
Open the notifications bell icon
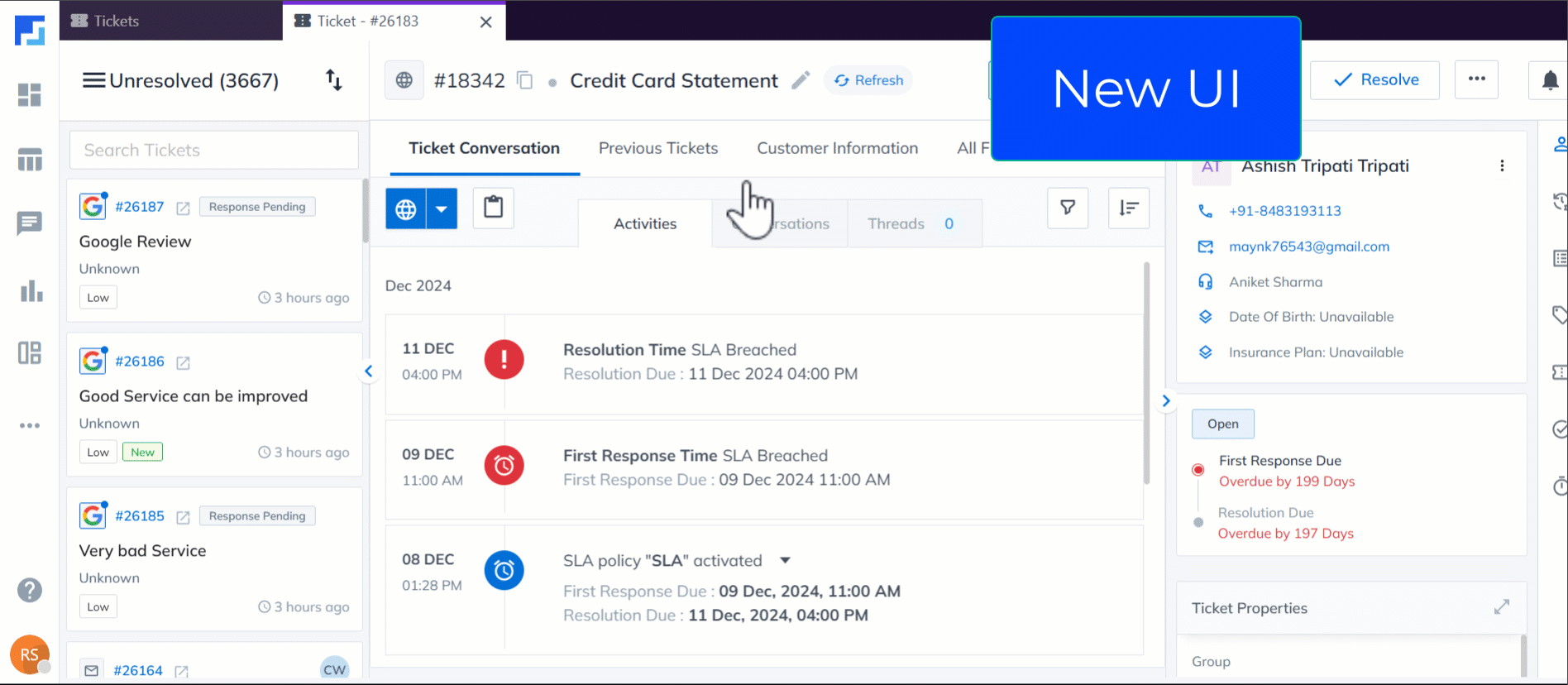[1550, 80]
